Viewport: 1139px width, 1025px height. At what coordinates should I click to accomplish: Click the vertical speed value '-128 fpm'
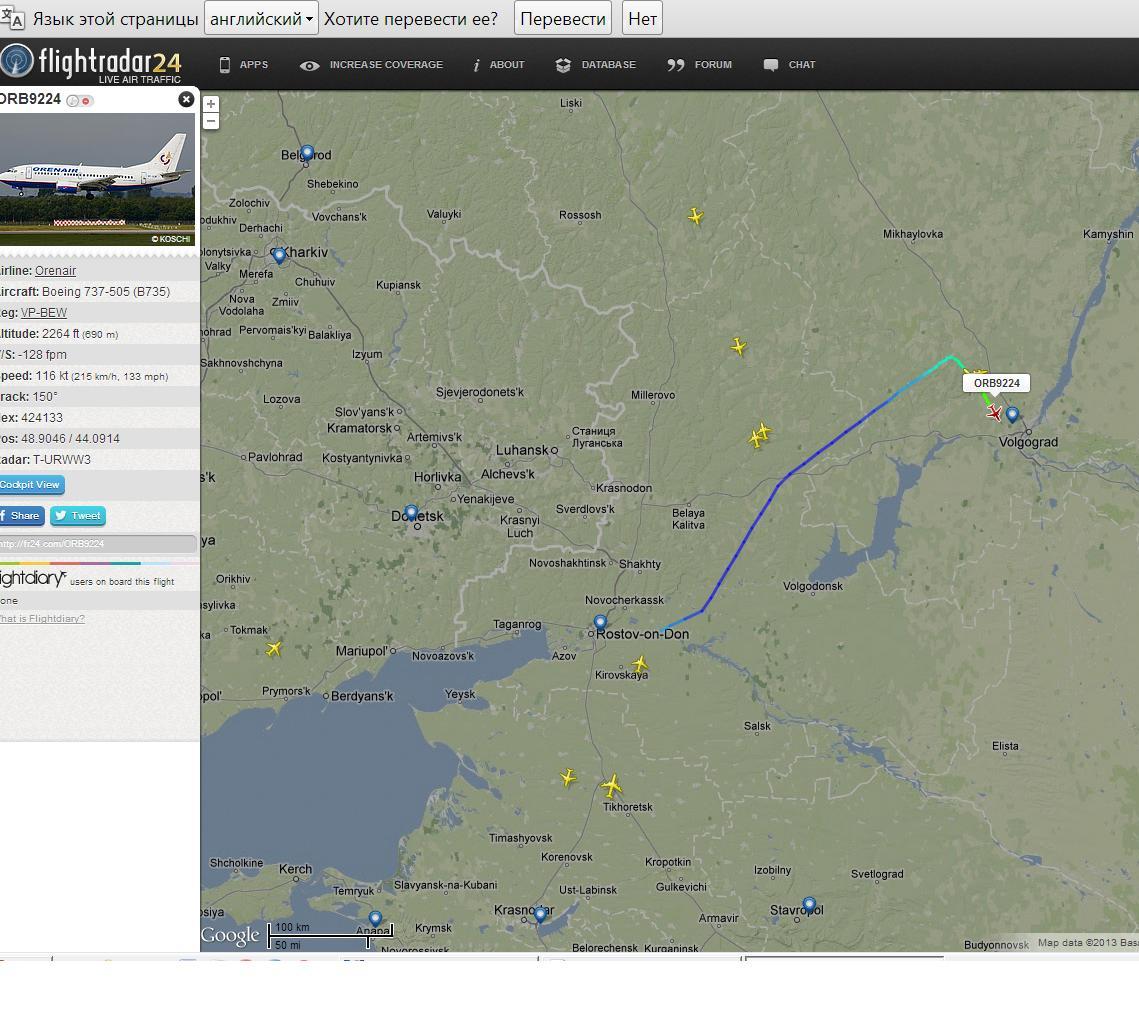(x=42, y=355)
